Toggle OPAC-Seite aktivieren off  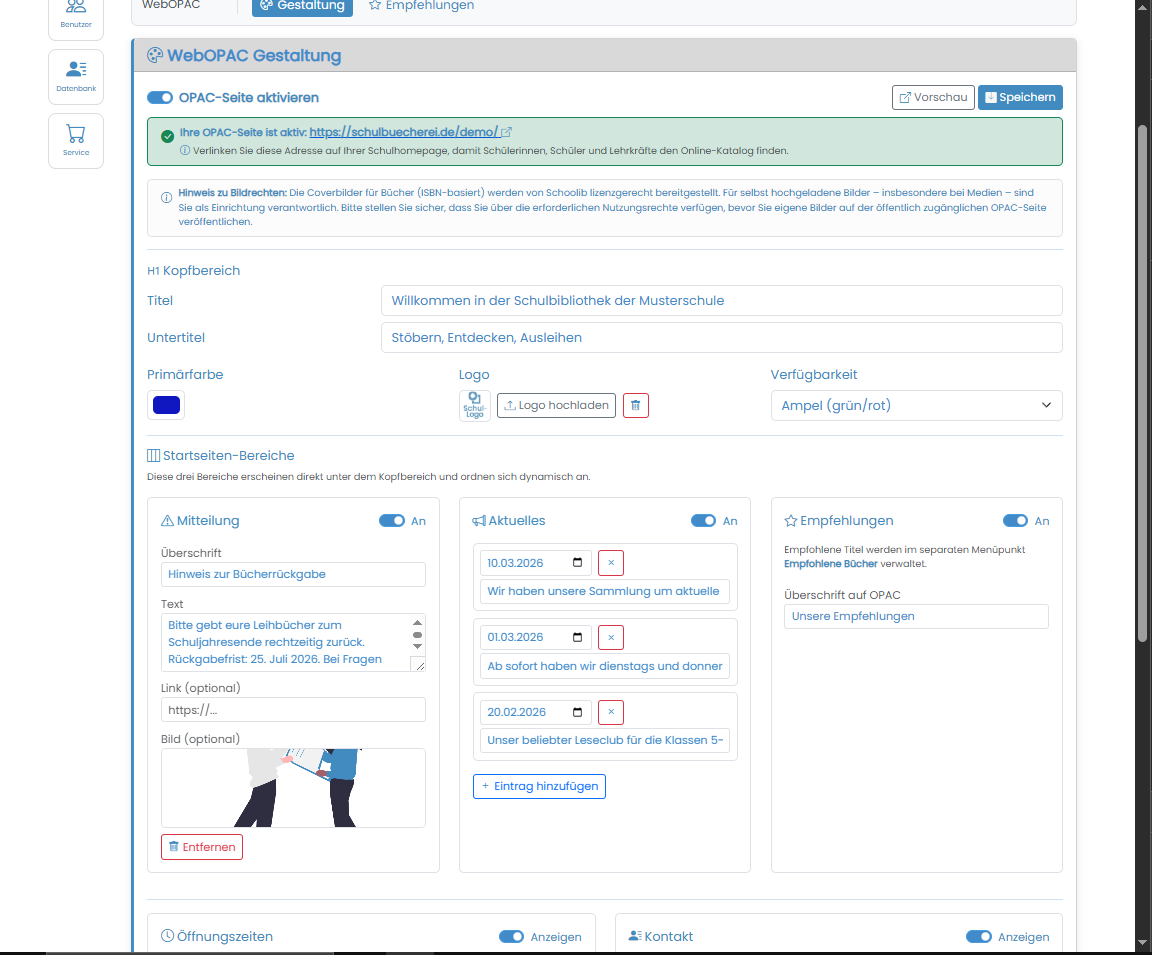[x=160, y=97]
